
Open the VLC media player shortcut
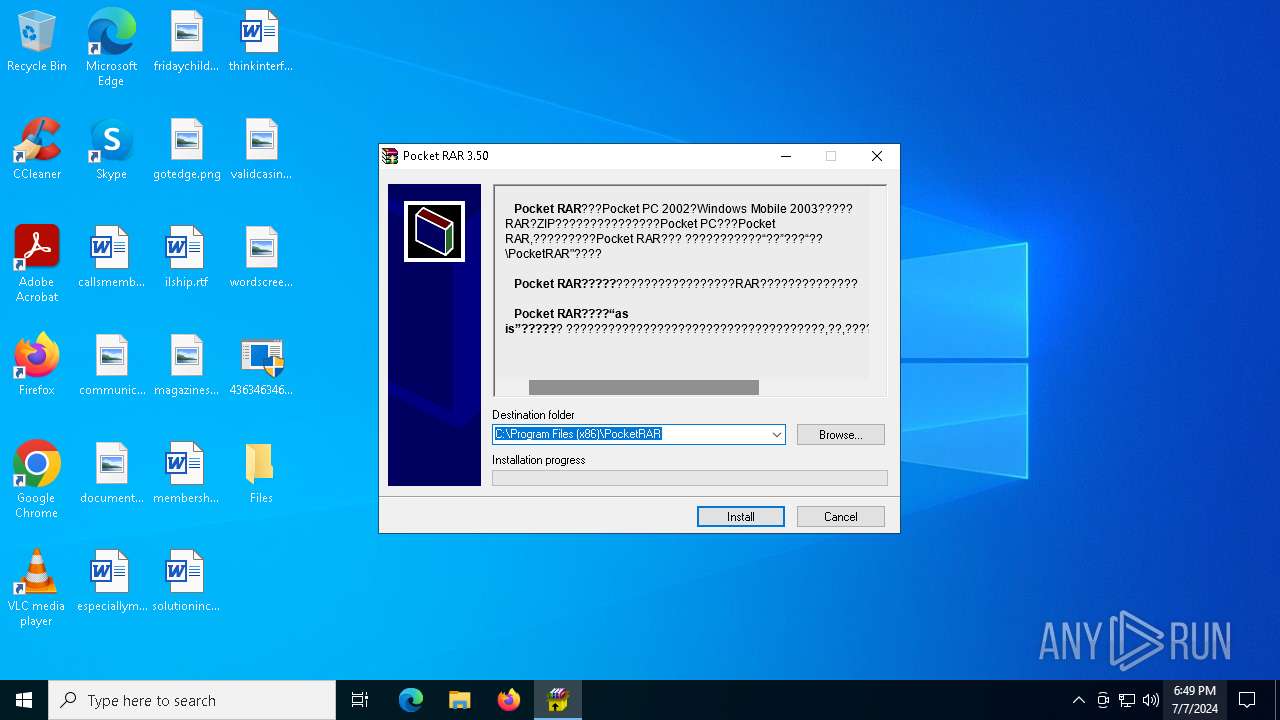37,588
